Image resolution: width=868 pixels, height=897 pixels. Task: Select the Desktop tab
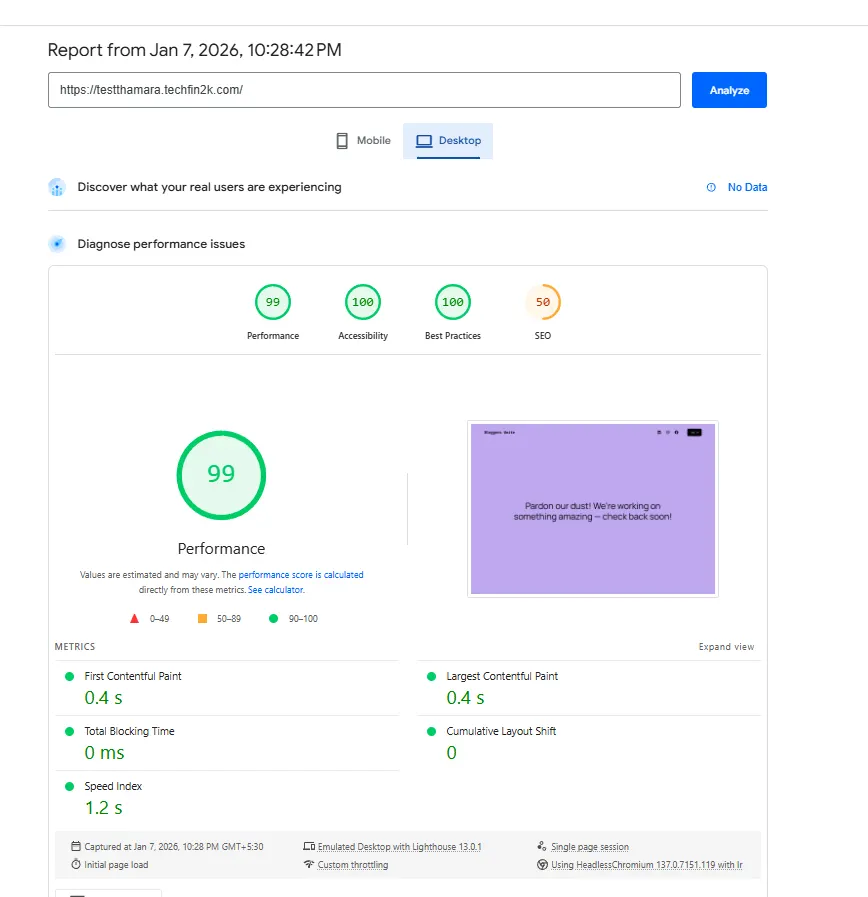[x=448, y=141]
